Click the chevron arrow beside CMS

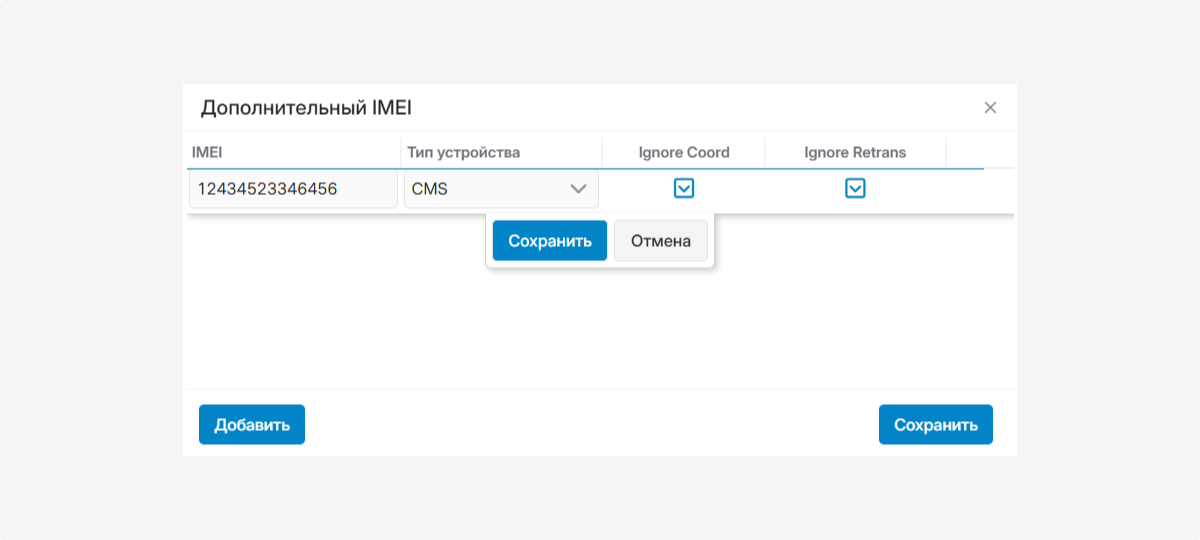click(578, 188)
